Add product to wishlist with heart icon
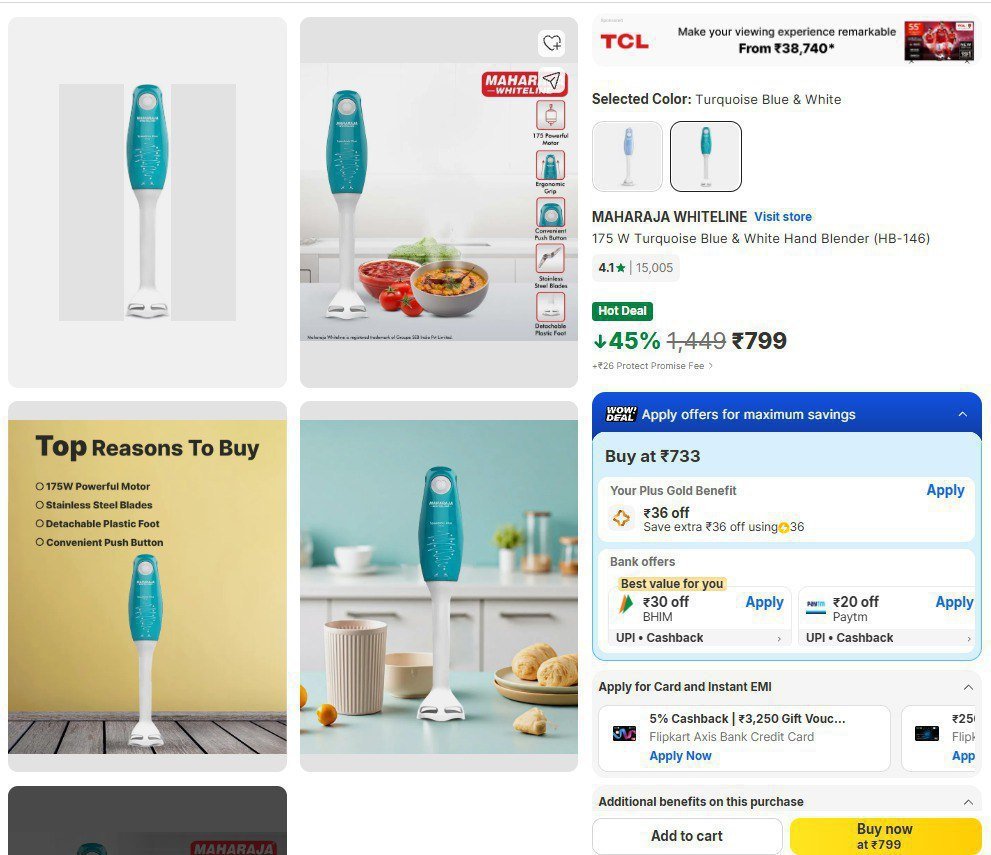This screenshot has width=991, height=855. [x=552, y=43]
